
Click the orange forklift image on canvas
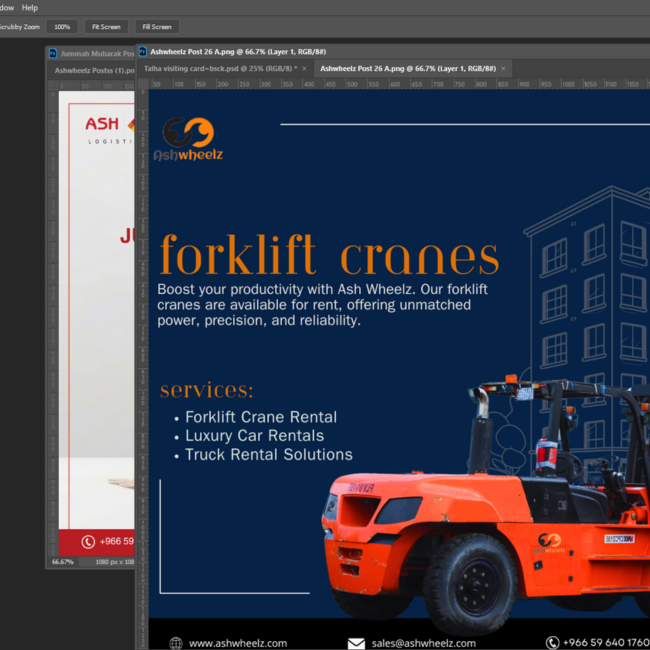[486, 506]
